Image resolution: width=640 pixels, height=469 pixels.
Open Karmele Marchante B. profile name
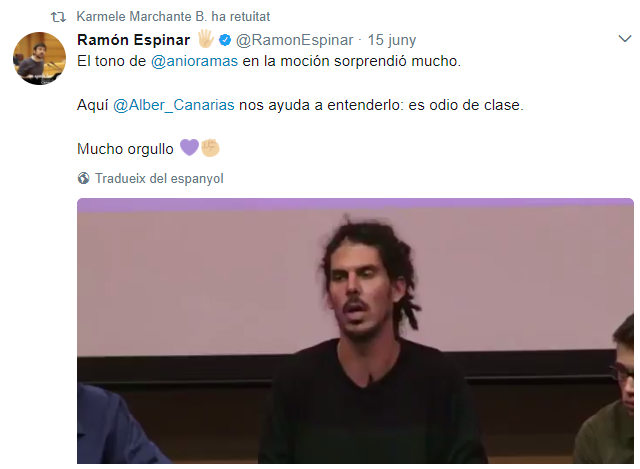point(141,17)
